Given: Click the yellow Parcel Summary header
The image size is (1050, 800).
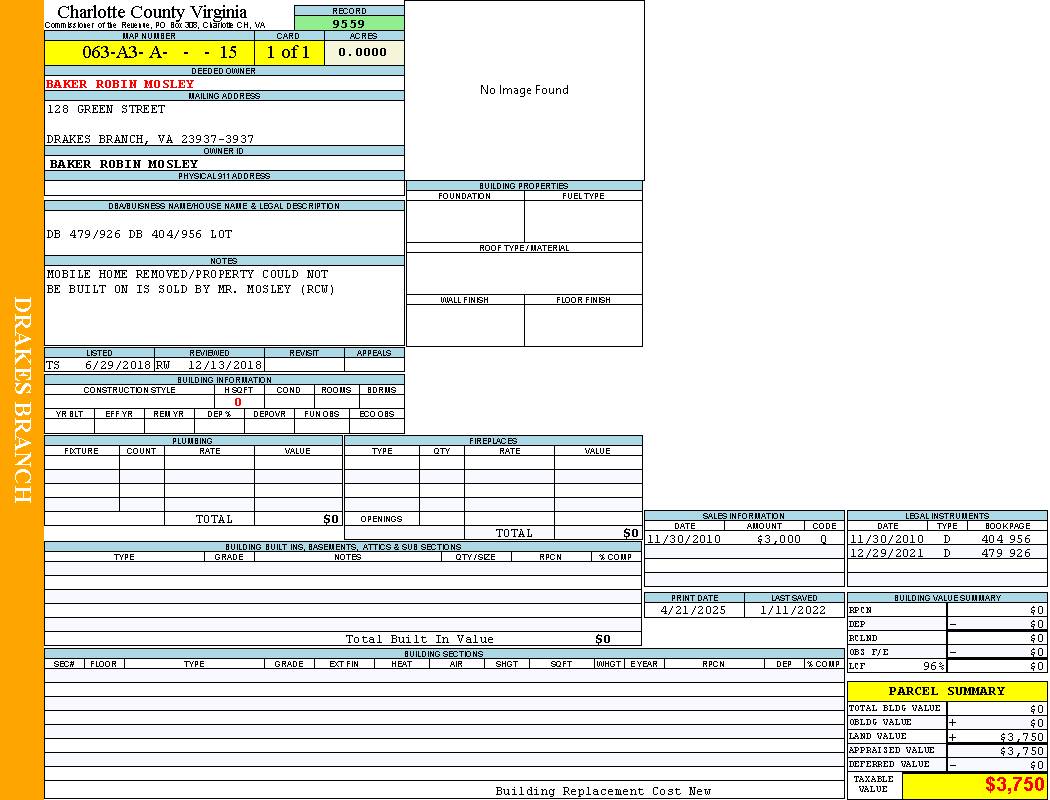Looking at the screenshot, I should point(946,691).
